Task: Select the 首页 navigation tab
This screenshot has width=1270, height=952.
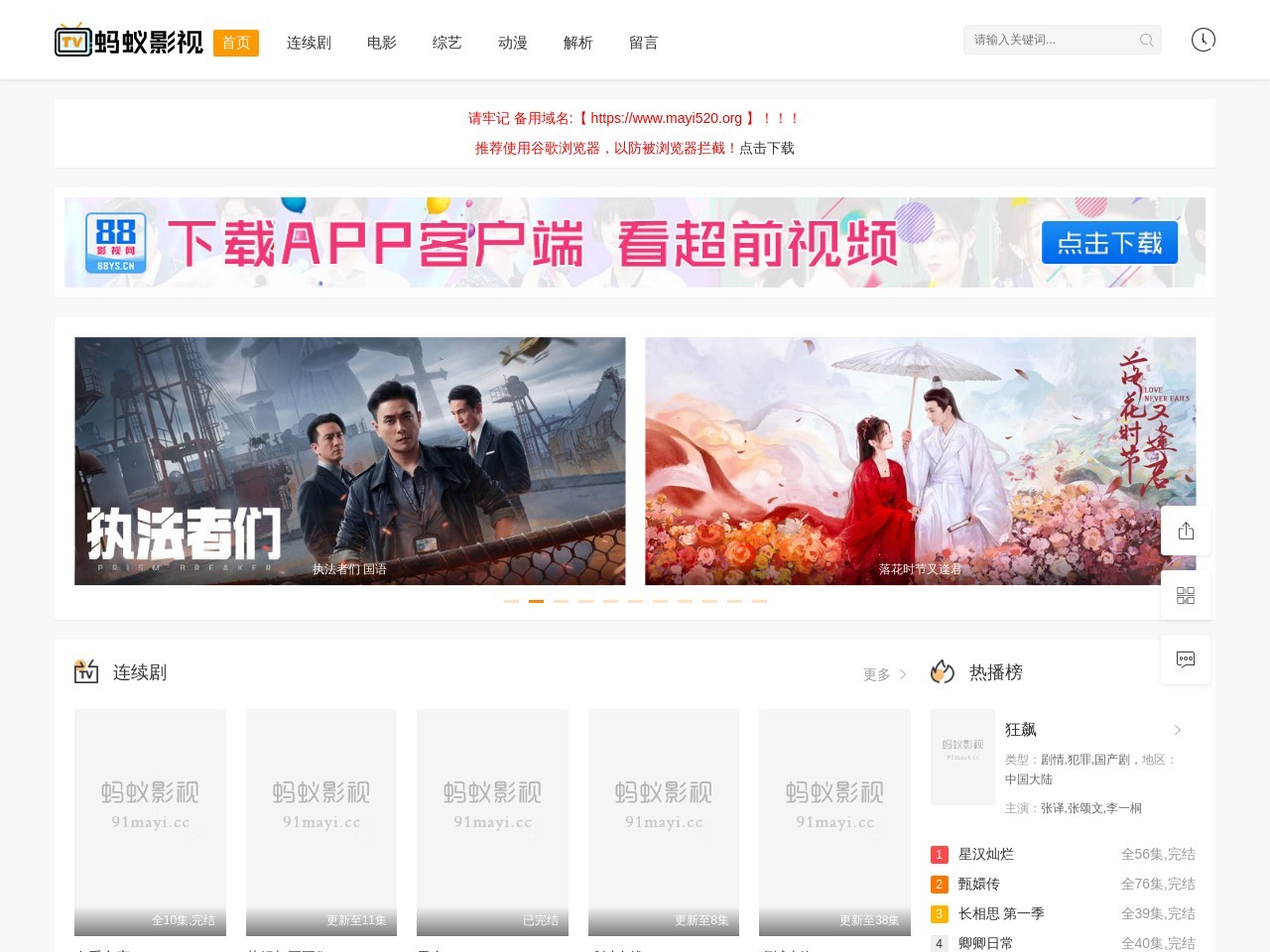Action: [236, 43]
